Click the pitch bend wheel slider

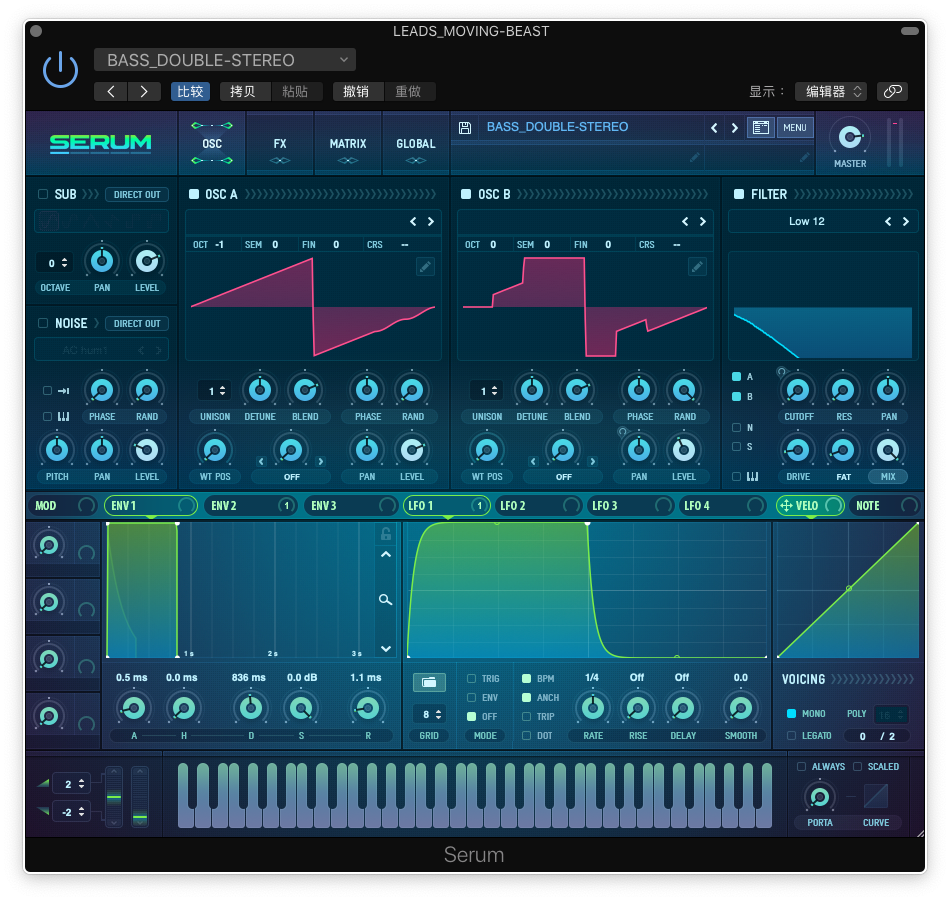pyautogui.click(x=114, y=796)
